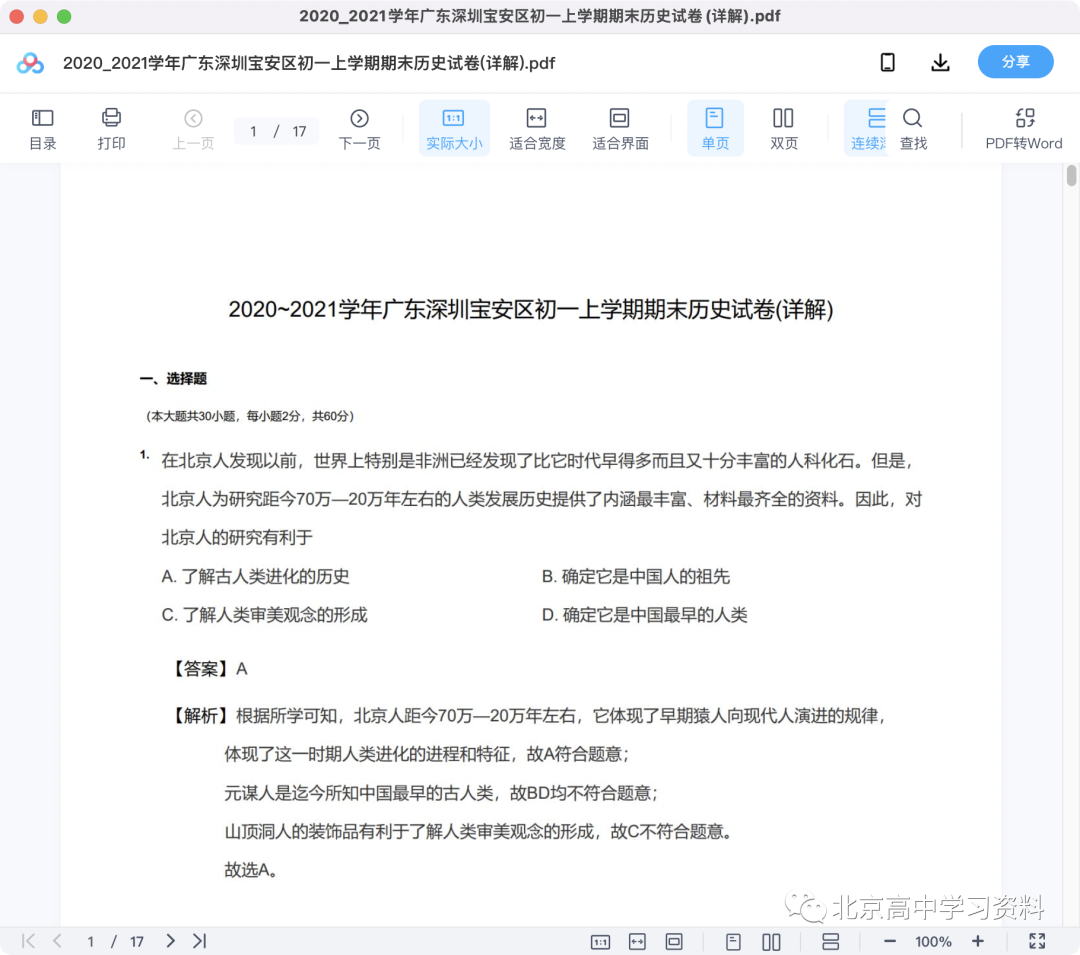Switch to 双页 double page mode
The width and height of the screenshot is (1080, 955).
click(x=784, y=129)
